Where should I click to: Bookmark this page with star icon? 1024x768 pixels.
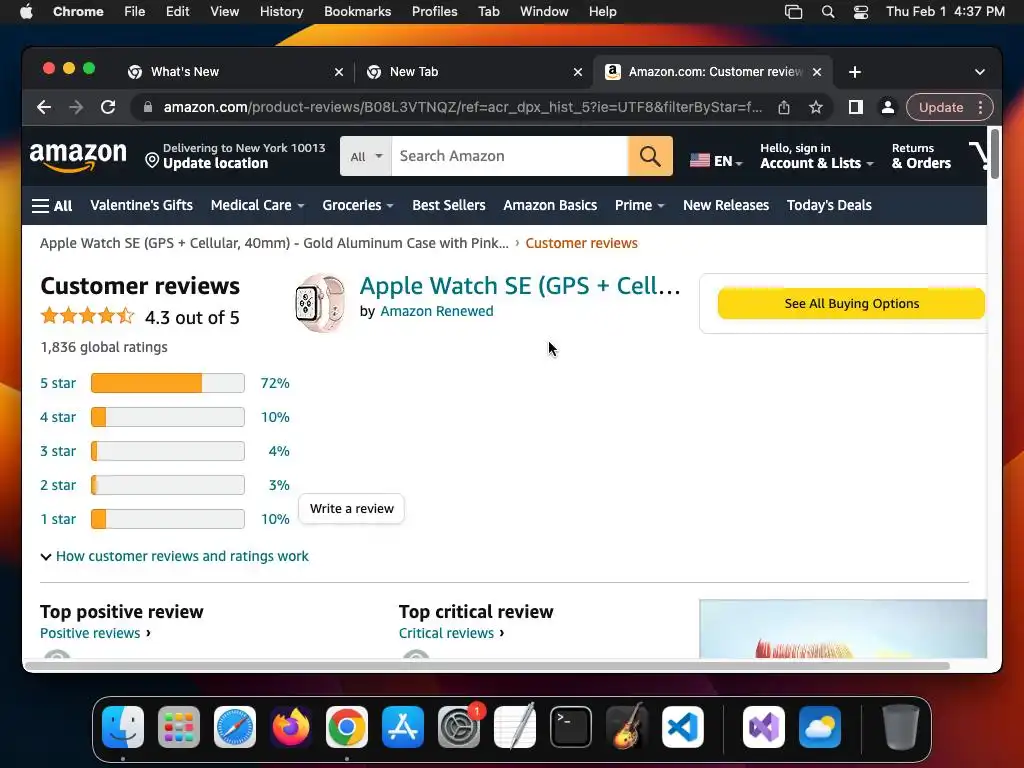coord(816,107)
